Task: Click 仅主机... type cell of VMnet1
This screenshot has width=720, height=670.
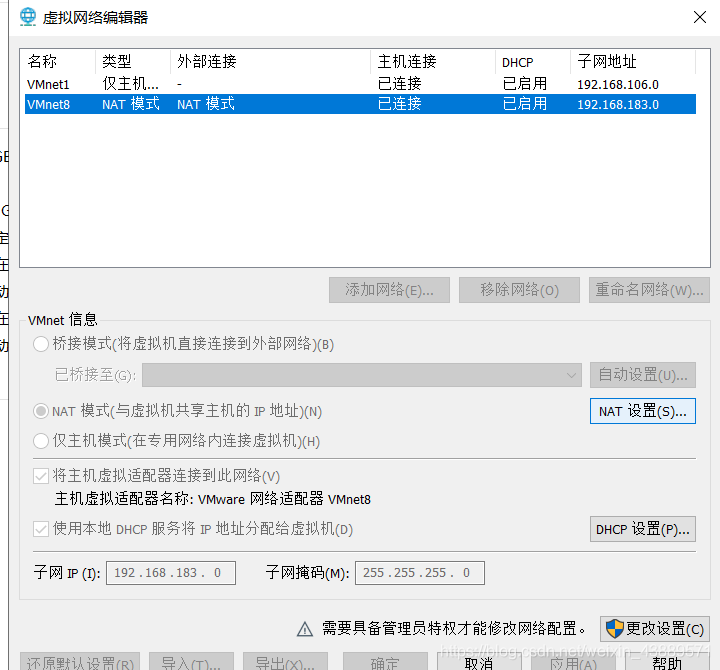Action: (x=130, y=84)
